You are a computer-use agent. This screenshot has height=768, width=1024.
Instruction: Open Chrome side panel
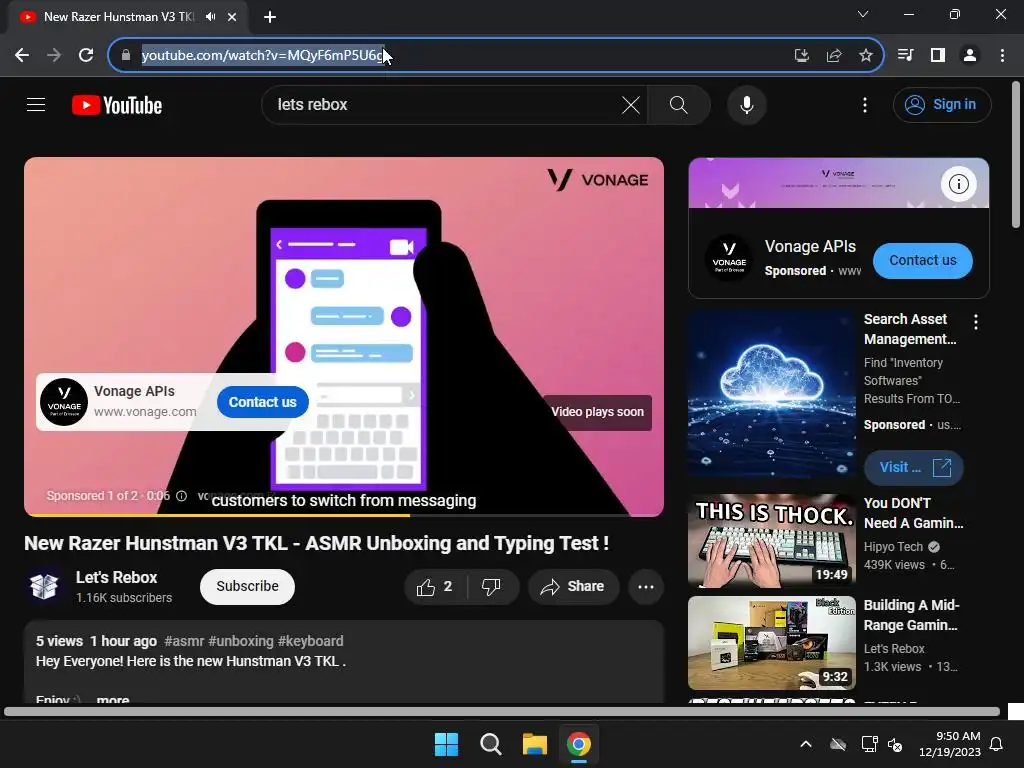pyautogui.click(x=938, y=56)
